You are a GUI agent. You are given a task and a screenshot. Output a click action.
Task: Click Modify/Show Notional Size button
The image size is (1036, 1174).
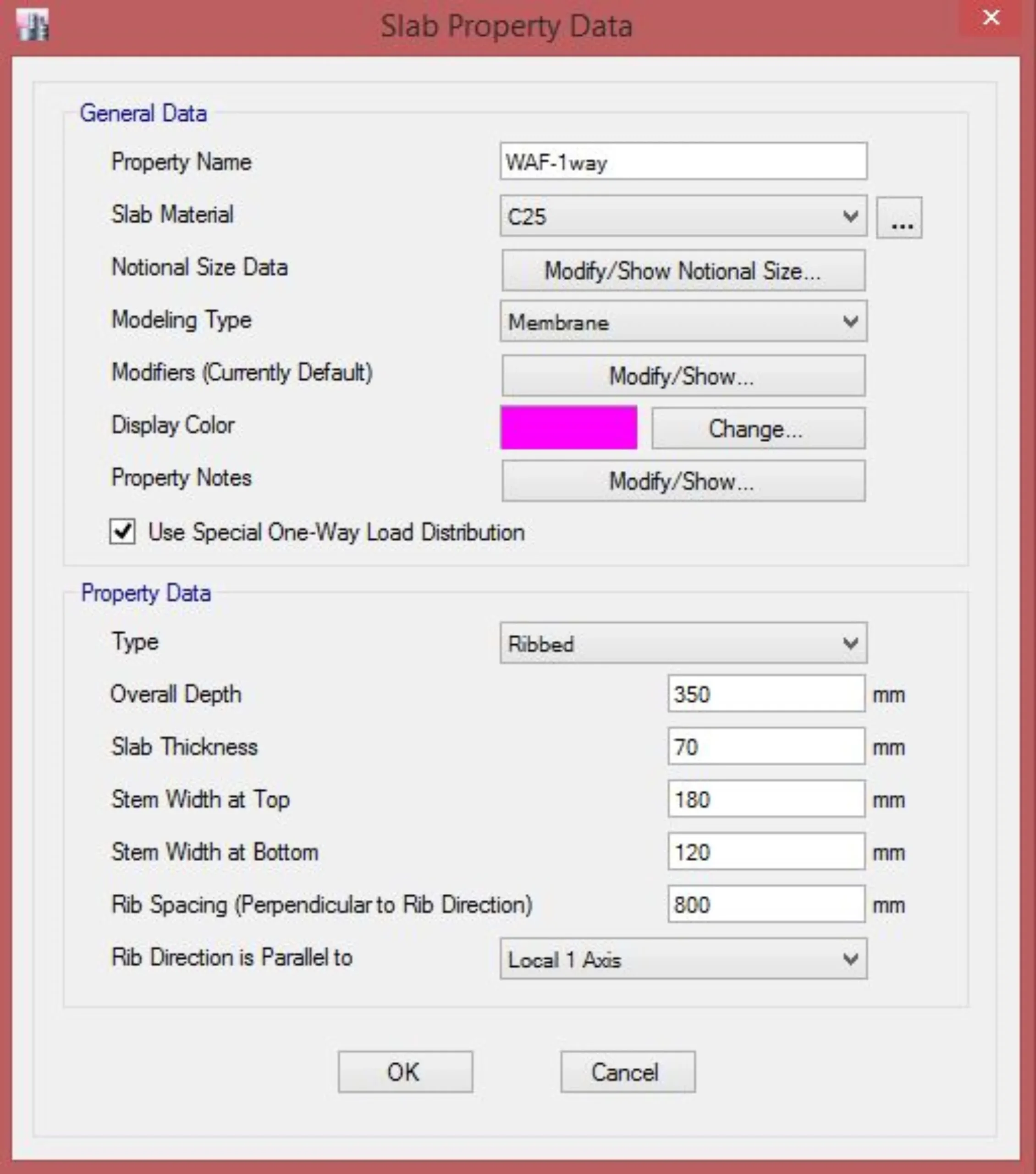click(x=683, y=270)
